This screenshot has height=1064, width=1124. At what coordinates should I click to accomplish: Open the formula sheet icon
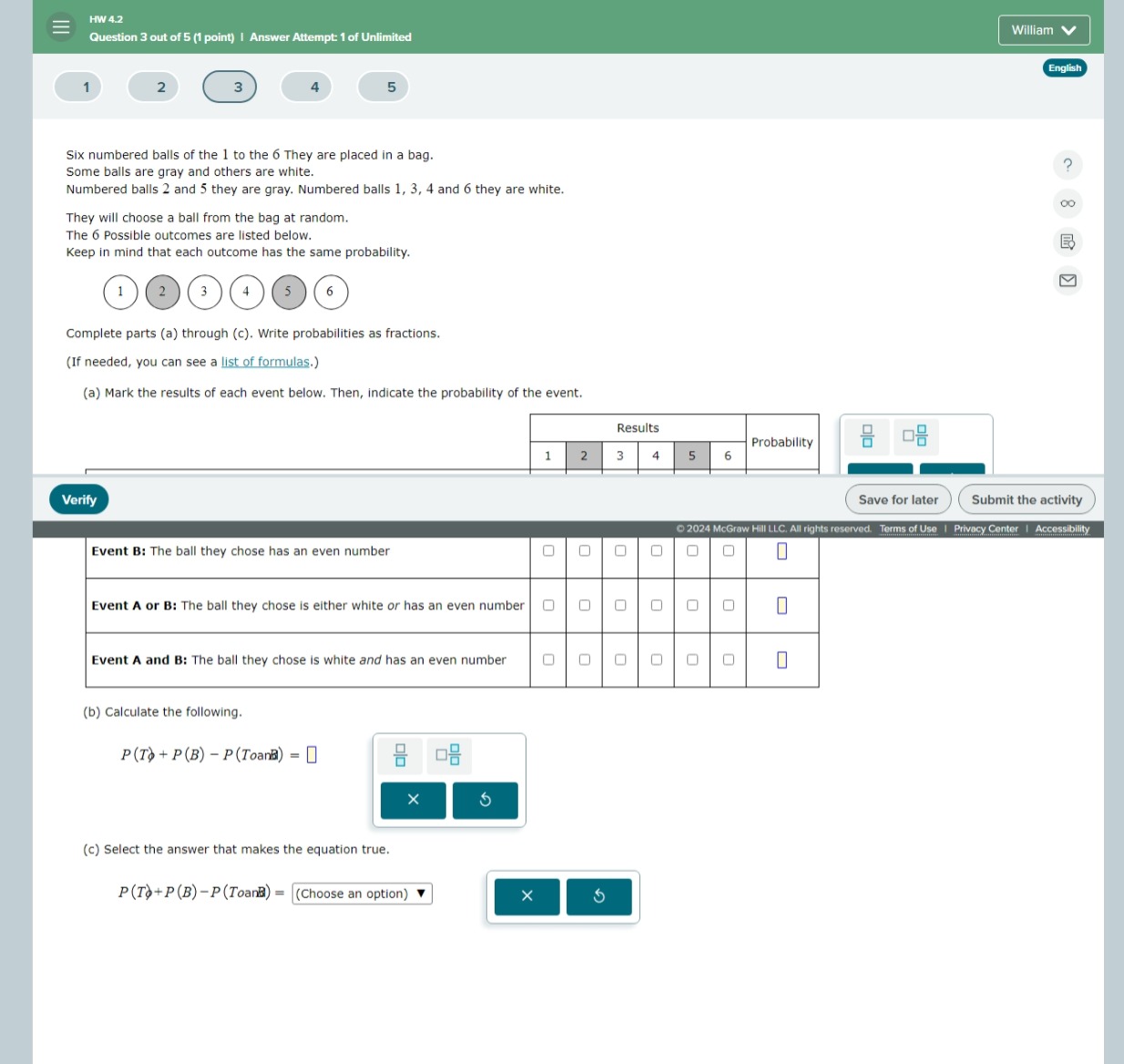(x=1067, y=241)
